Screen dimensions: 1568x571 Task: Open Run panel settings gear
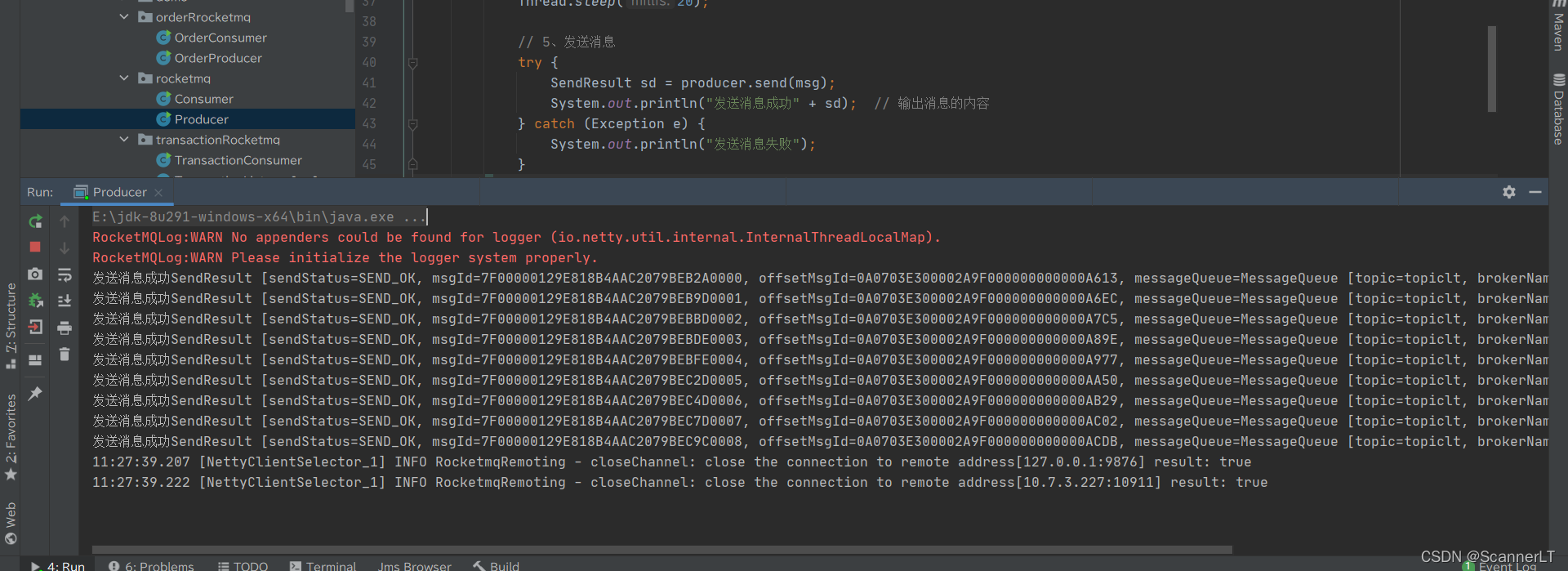(x=1509, y=192)
